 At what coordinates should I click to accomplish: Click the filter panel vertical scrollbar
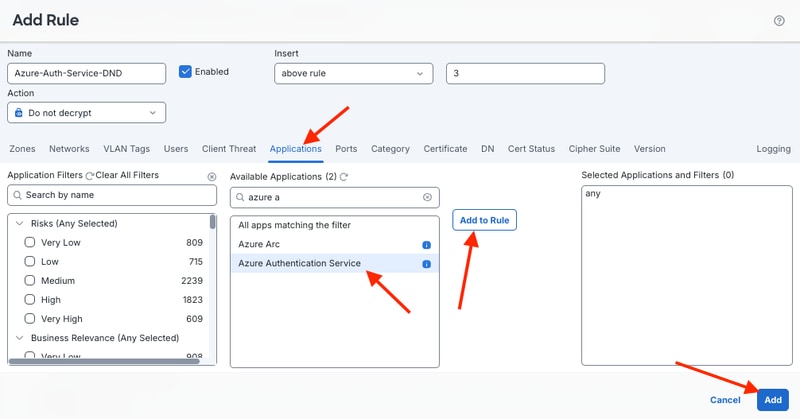[213, 223]
